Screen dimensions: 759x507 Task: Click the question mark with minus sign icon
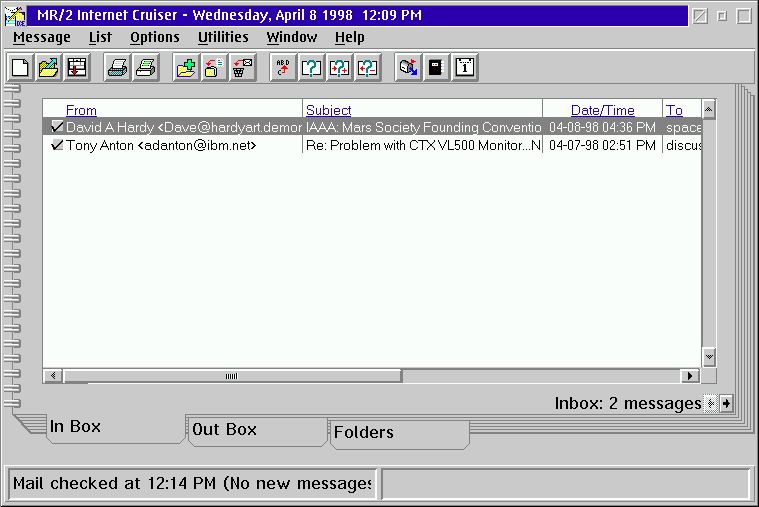[x=368, y=67]
